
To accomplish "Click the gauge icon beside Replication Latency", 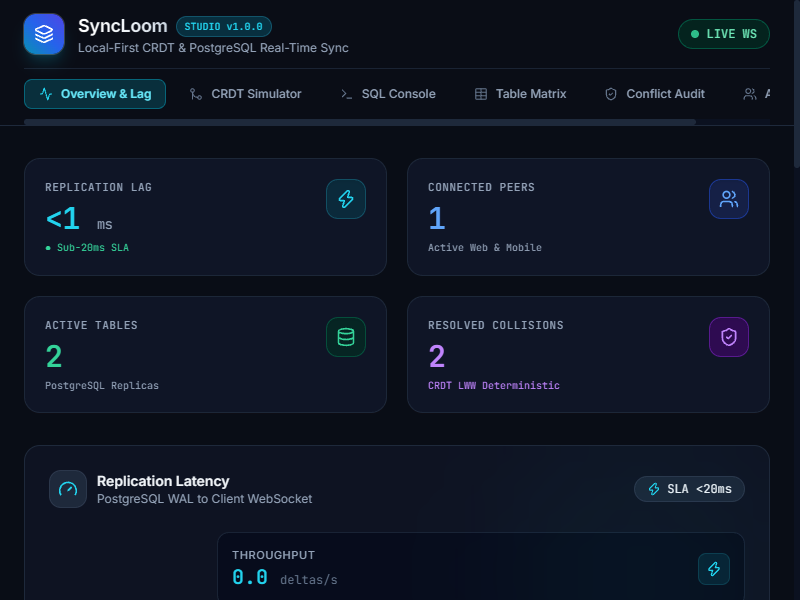I will [68, 489].
